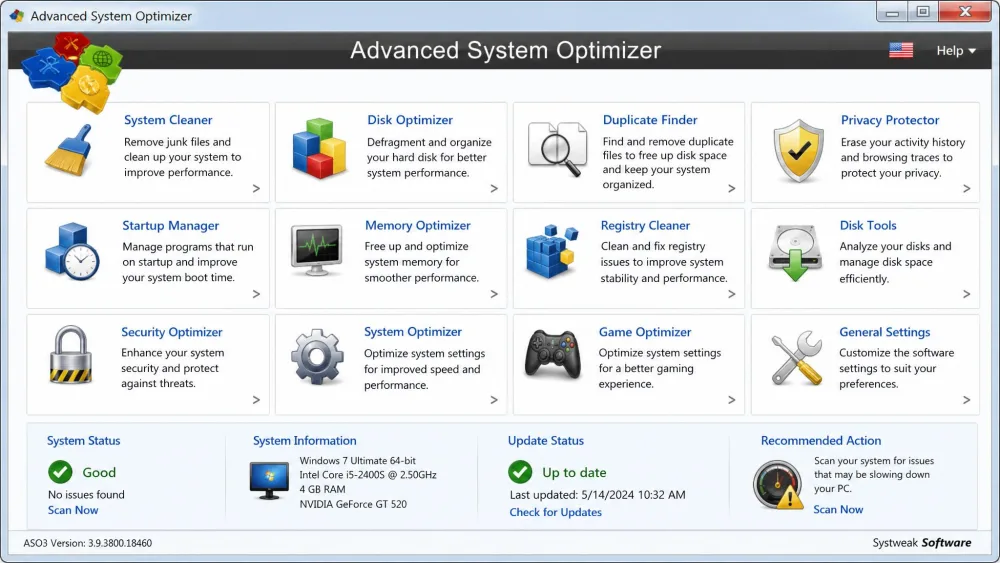Image resolution: width=1000 pixels, height=563 pixels.
Task: Click the title bar application icon
Action: pyautogui.click(x=17, y=15)
